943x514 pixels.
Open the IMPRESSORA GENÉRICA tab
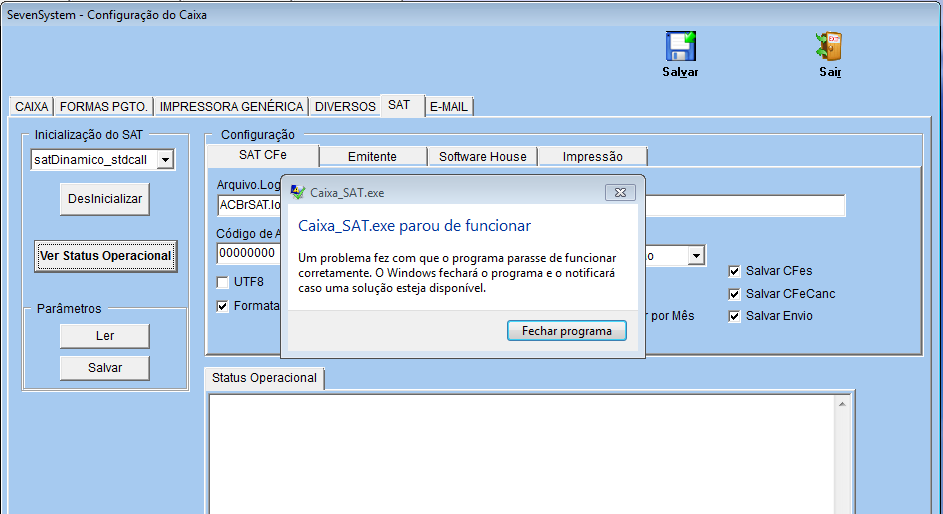tap(232, 106)
